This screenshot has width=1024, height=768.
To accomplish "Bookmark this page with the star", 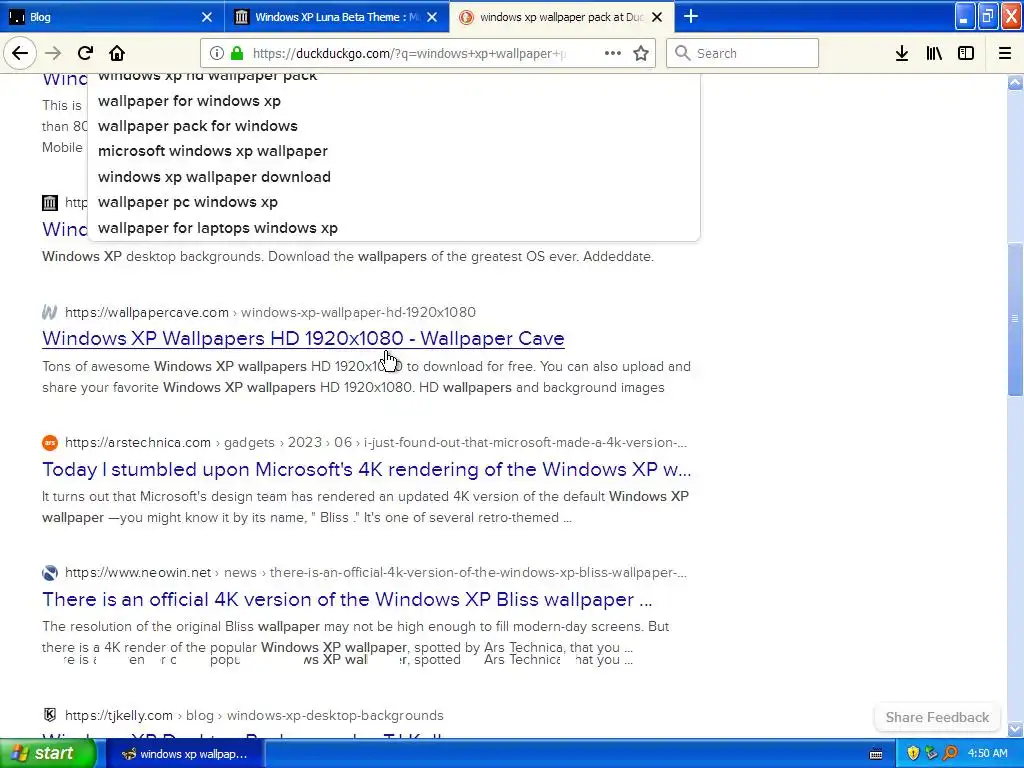I will click(641, 53).
